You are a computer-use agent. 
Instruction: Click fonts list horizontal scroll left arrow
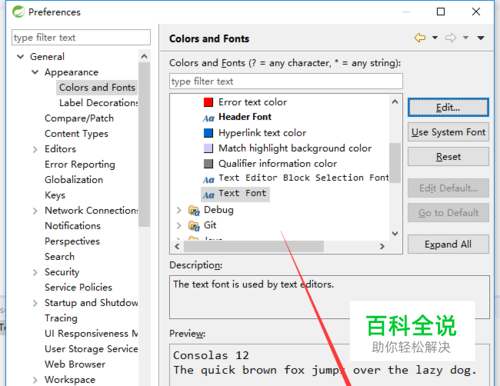coord(177,246)
